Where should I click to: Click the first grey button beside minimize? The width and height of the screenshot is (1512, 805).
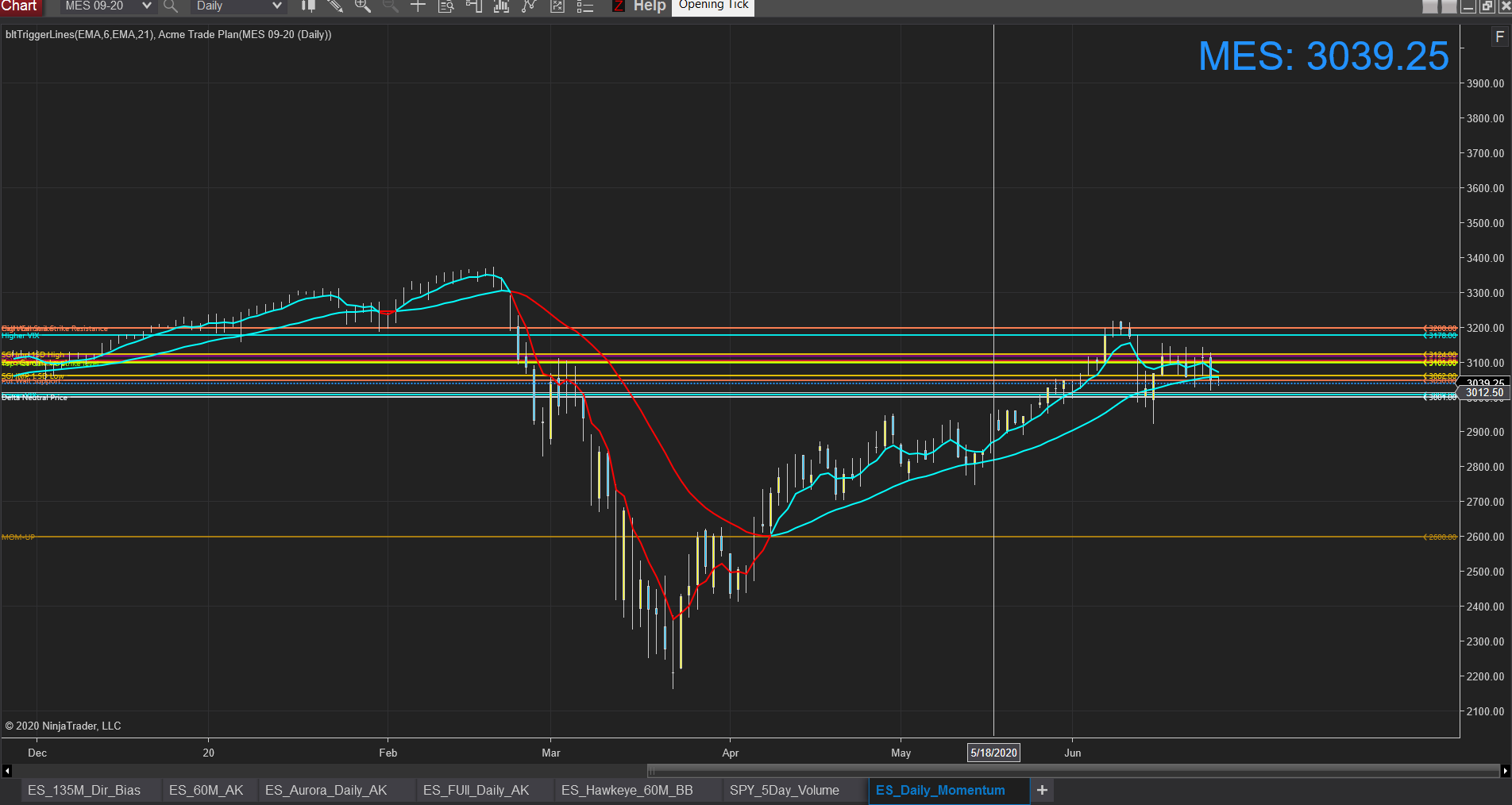(x=1429, y=6)
